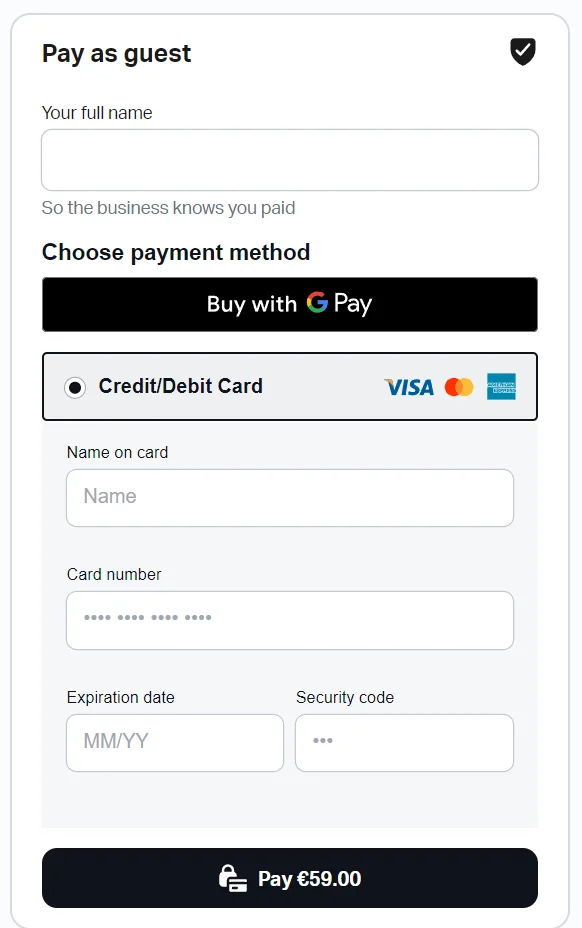Click the American Express logo

(501, 386)
